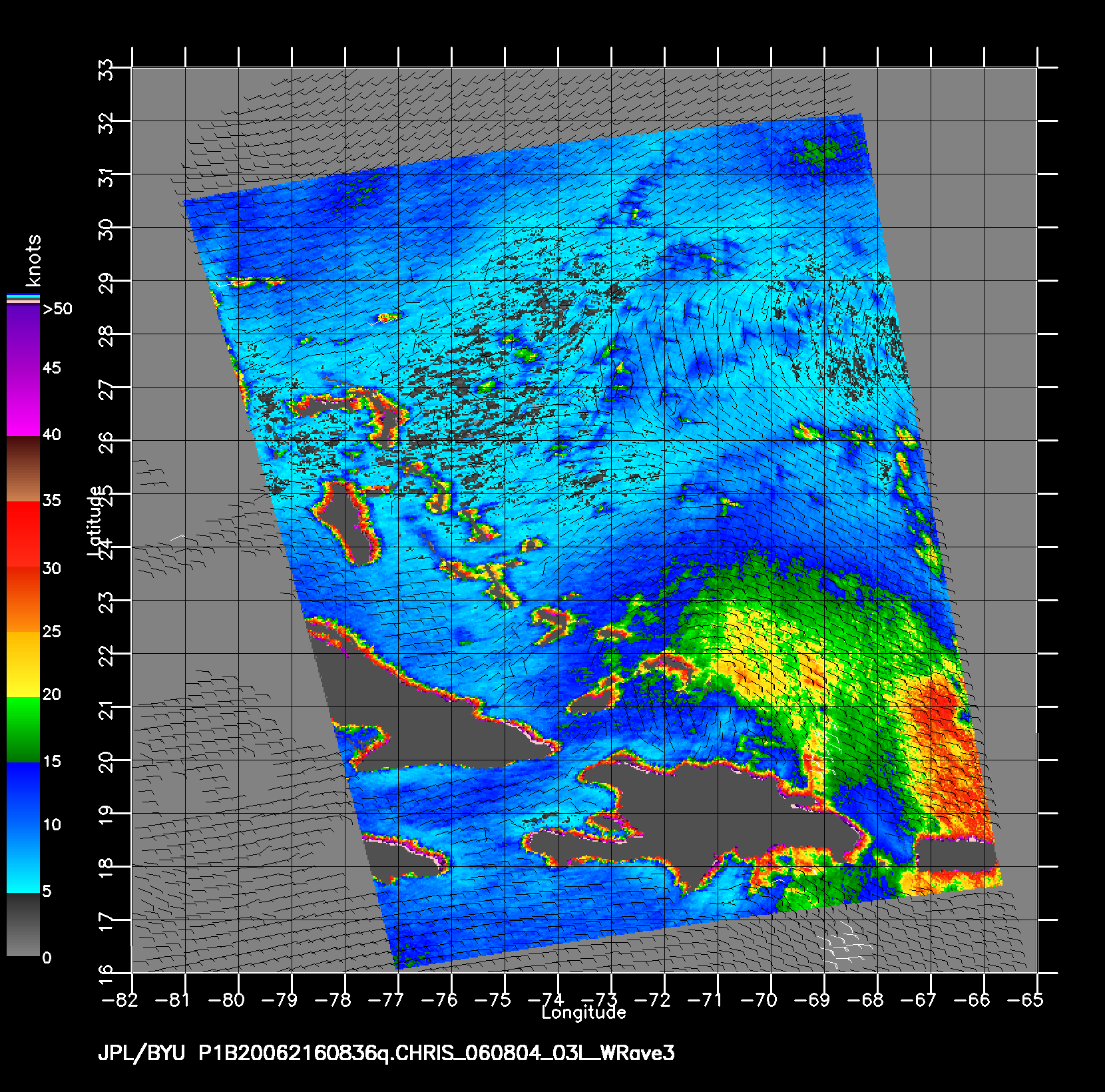Viewport: 1105px width, 1092px height.
Task: Click the '40' color scale label
Action: coord(52,435)
